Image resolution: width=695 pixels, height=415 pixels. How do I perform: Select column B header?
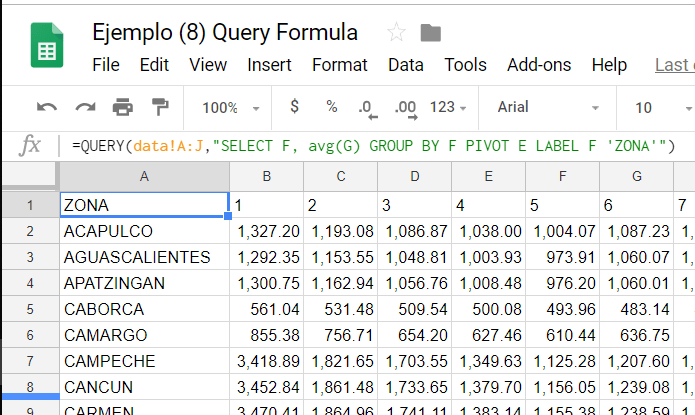[x=266, y=176]
